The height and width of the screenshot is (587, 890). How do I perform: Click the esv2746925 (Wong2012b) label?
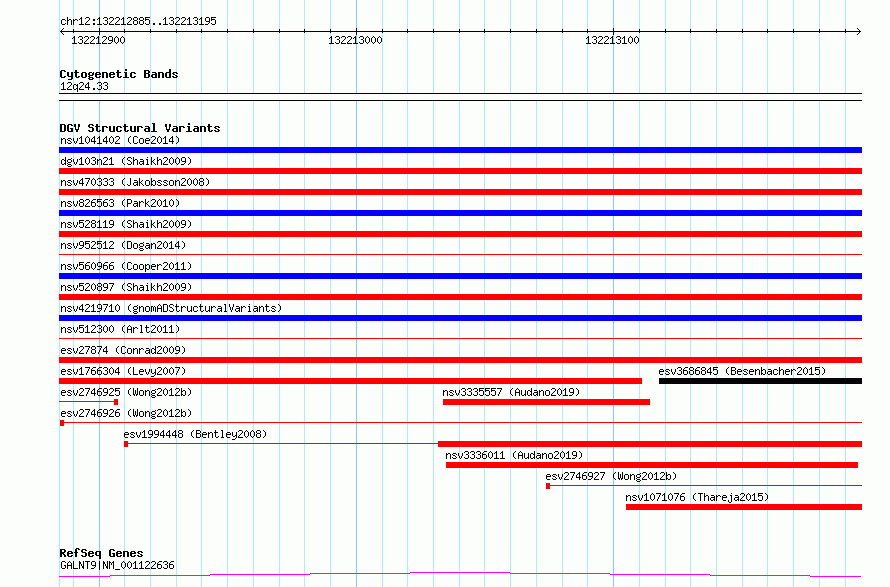(x=126, y=392)
